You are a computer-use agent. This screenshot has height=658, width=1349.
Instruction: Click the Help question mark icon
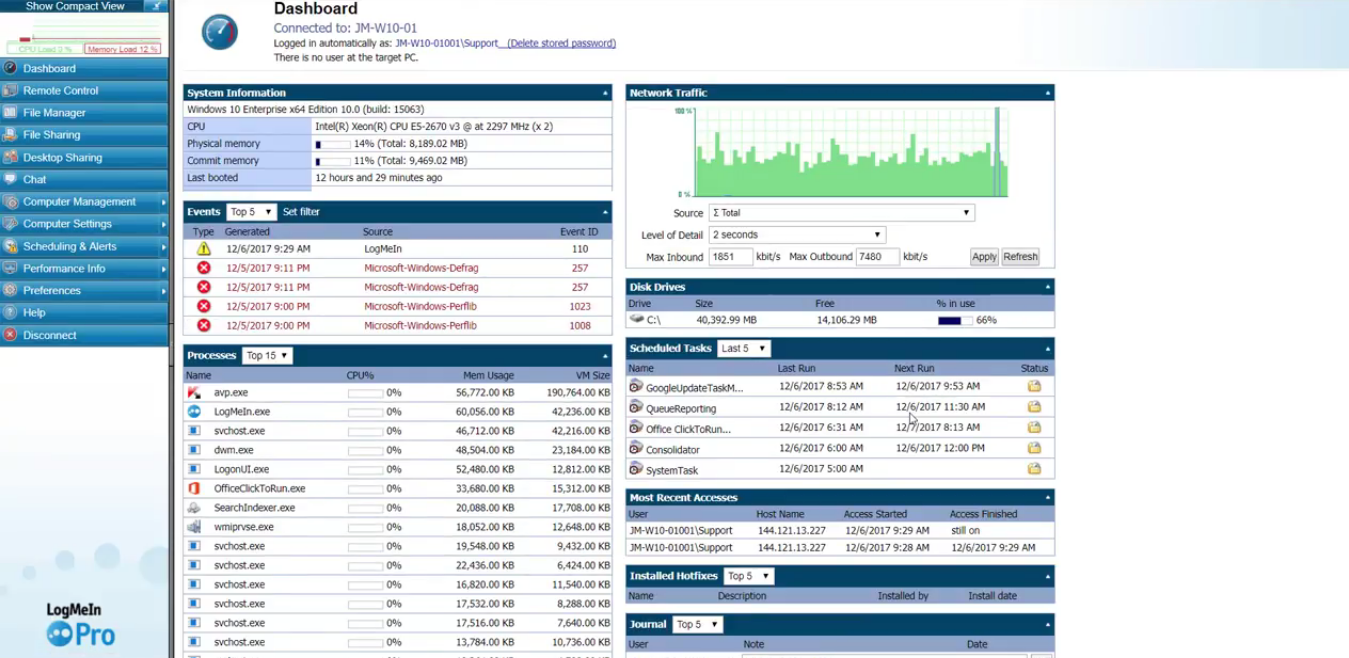pyautogui.click(x=10, y=313)
